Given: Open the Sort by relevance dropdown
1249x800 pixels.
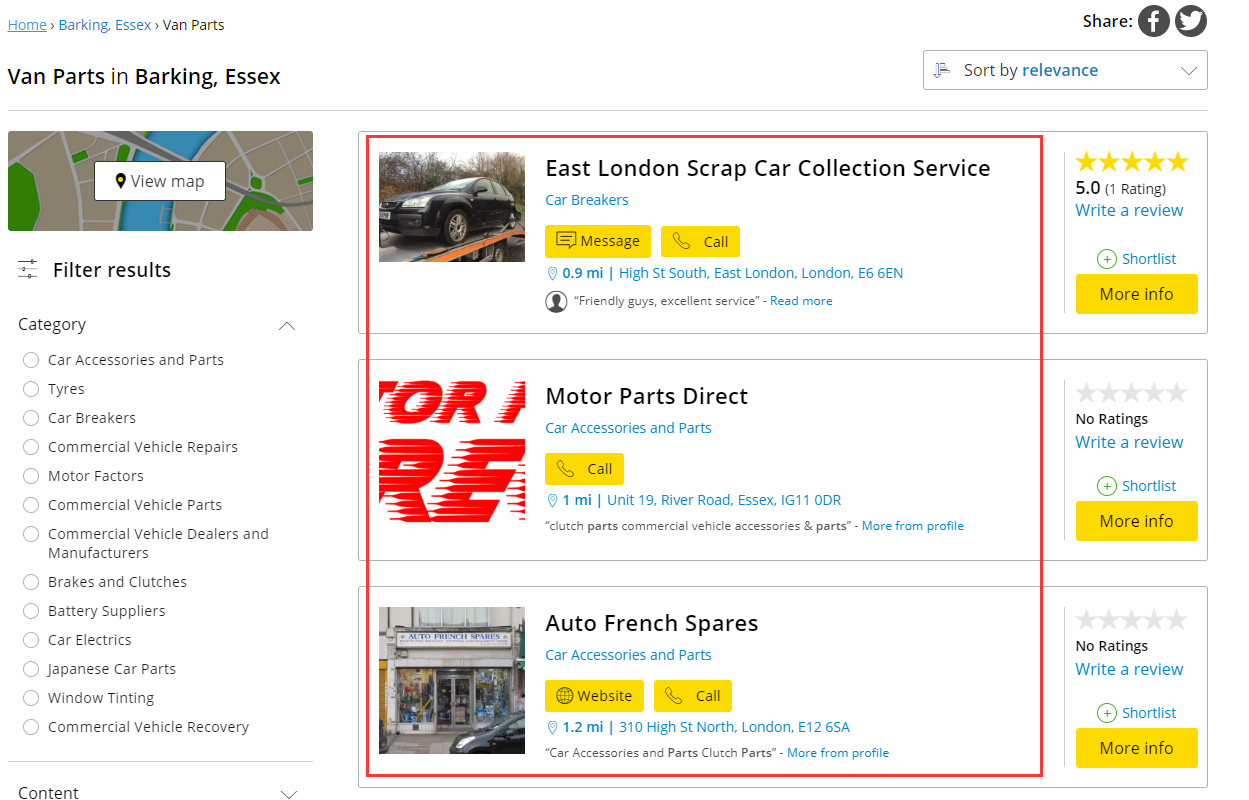Looking at the screenshot, I should click(x=1064, y=70).
